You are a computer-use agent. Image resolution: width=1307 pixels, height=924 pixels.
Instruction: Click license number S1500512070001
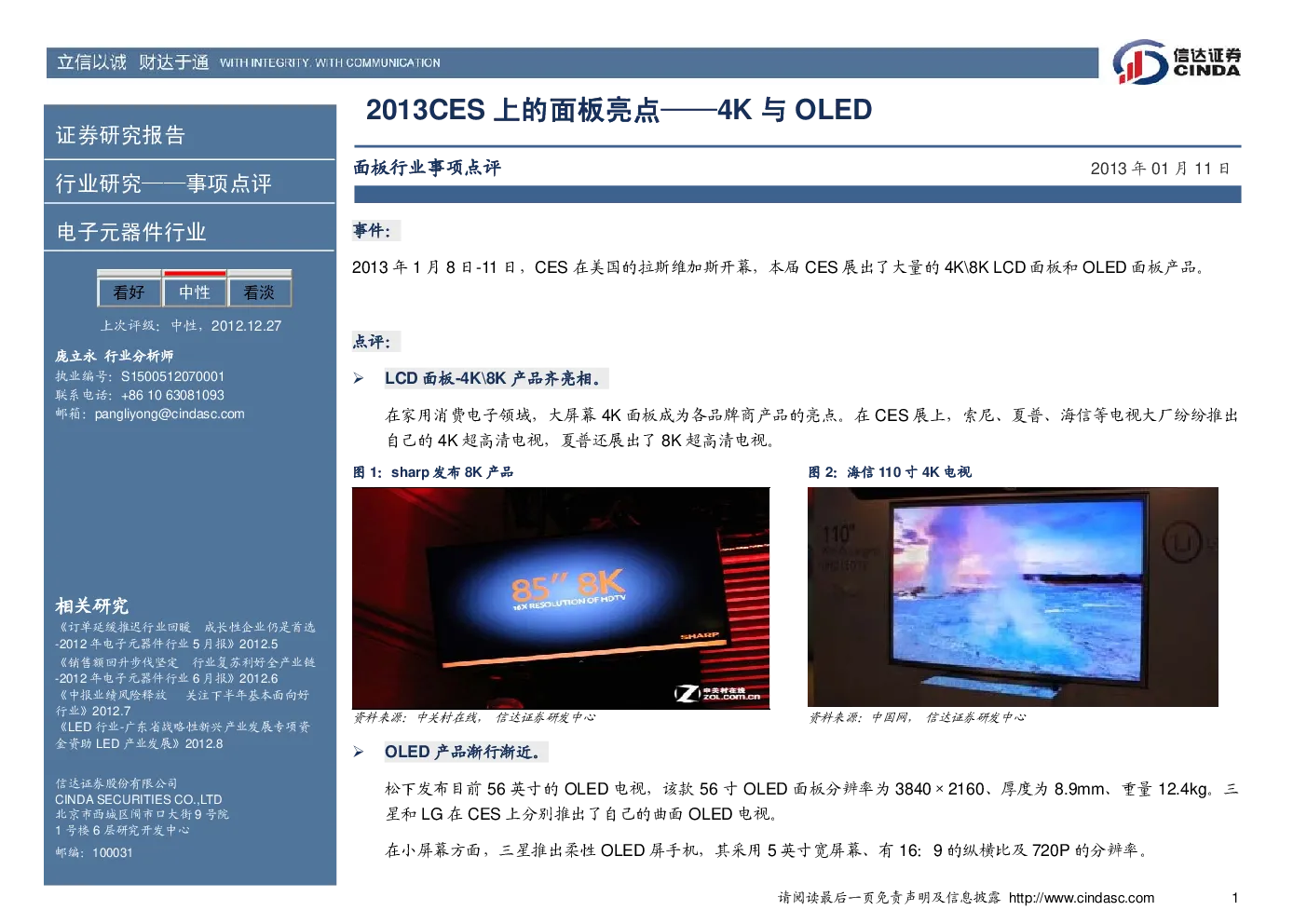point(173,376)
